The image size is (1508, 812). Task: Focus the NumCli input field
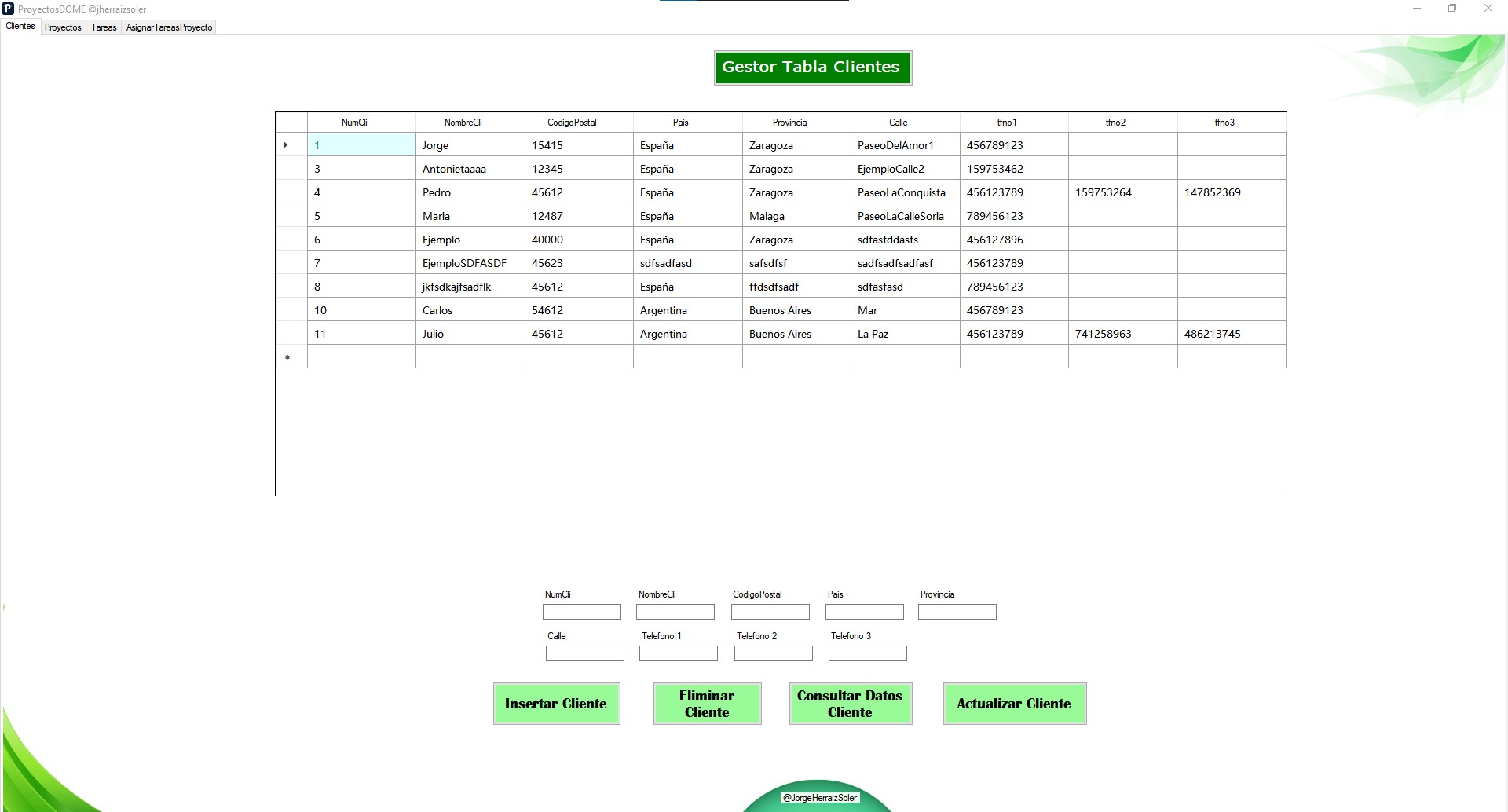581,612
